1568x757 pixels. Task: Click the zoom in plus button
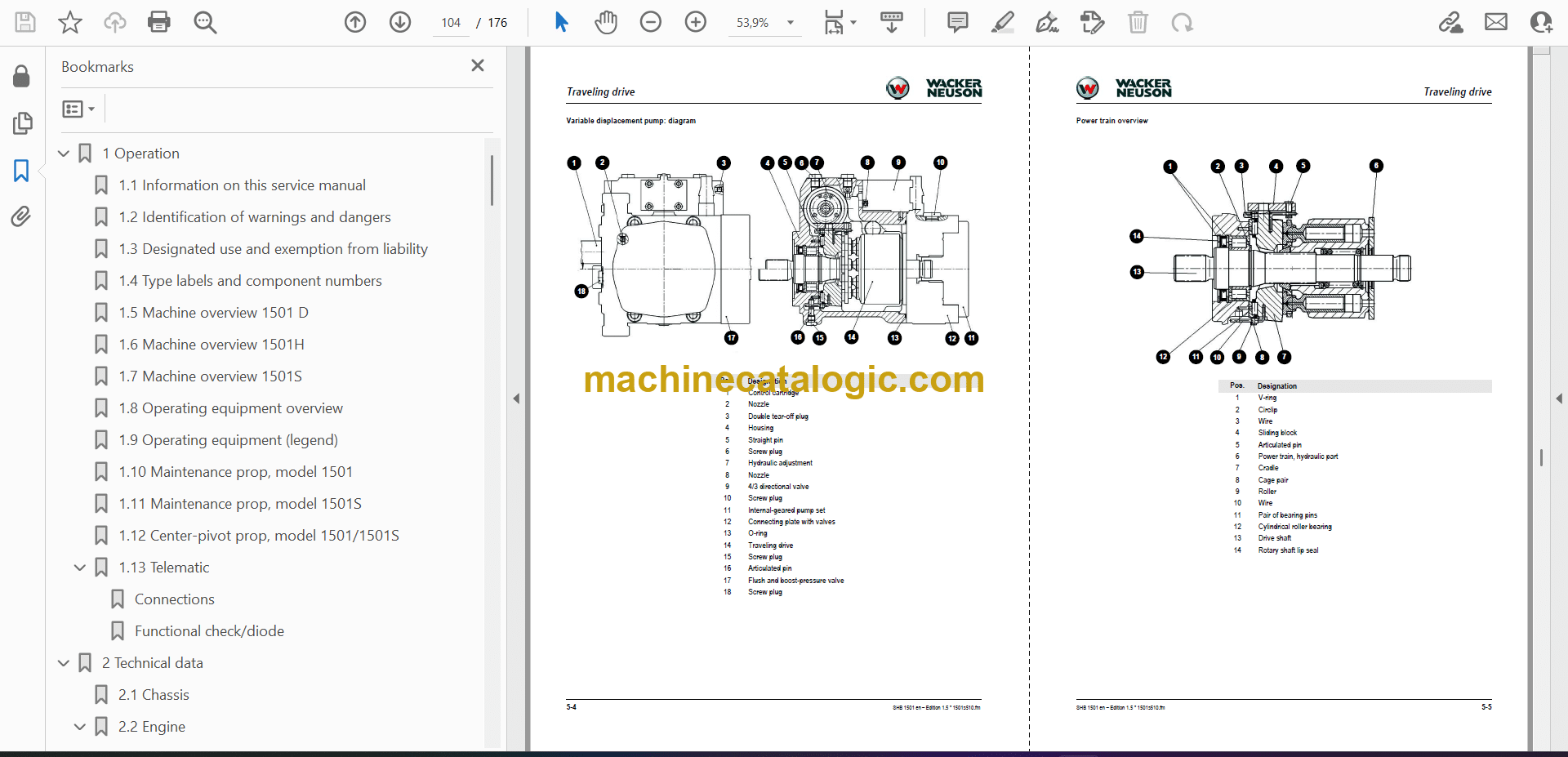(696, 22)
